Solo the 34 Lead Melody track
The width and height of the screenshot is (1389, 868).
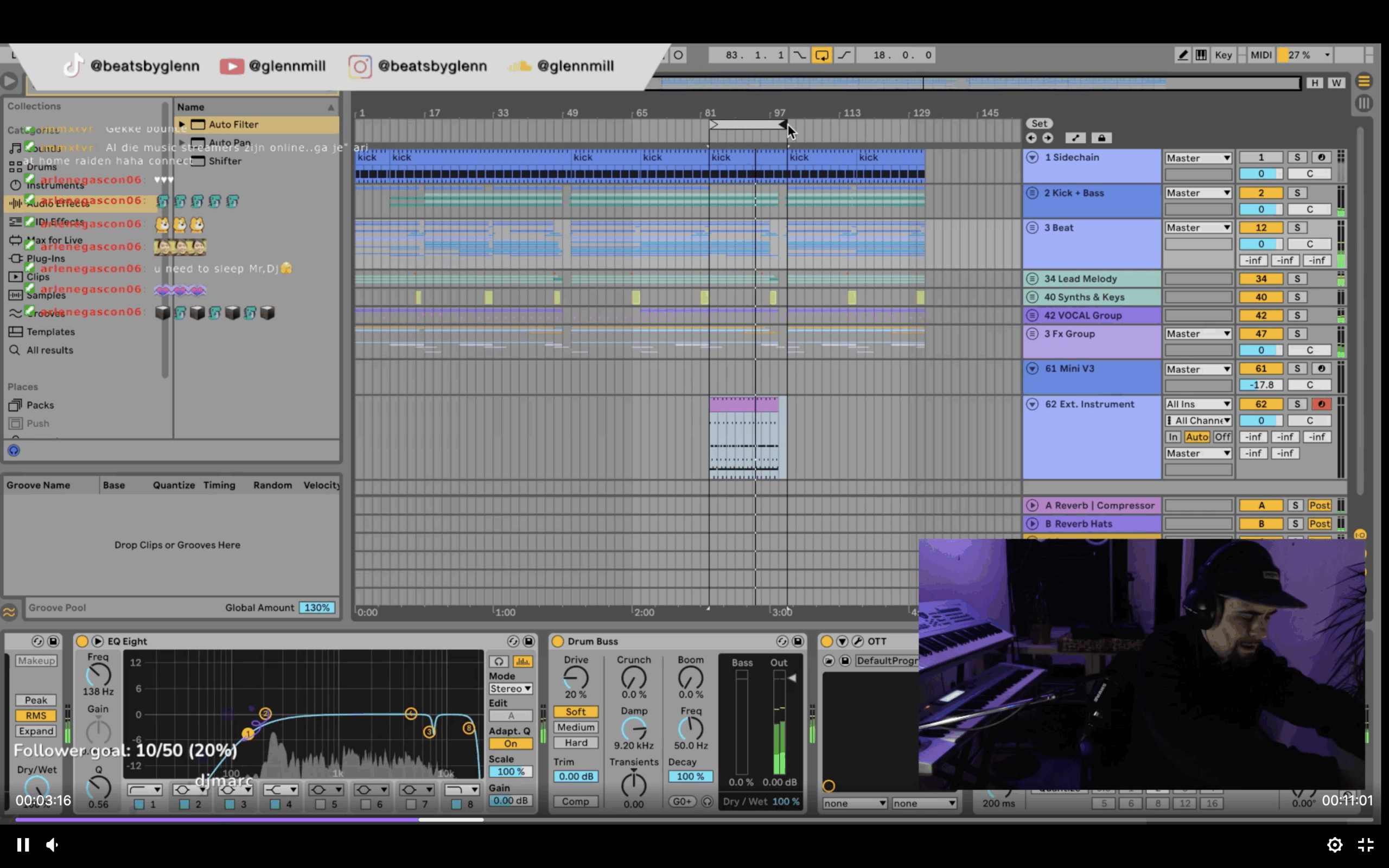[x=1297, y=279]
